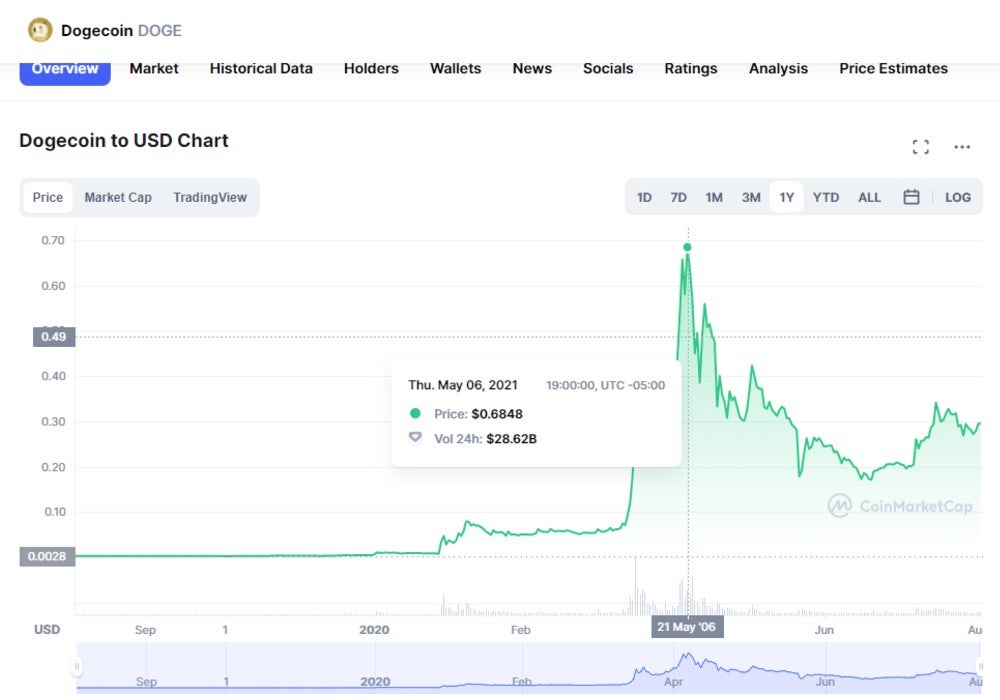
Task: Click the 19:00:00, UTC -05:00 time text
Action: tap(605, 385)
